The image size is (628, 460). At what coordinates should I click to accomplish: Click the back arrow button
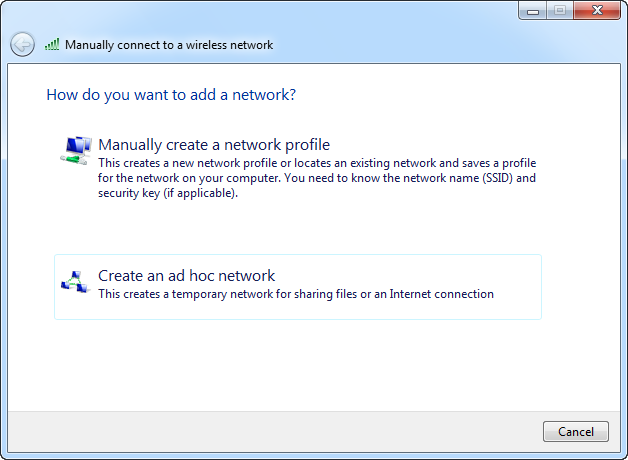coord(22,45)
